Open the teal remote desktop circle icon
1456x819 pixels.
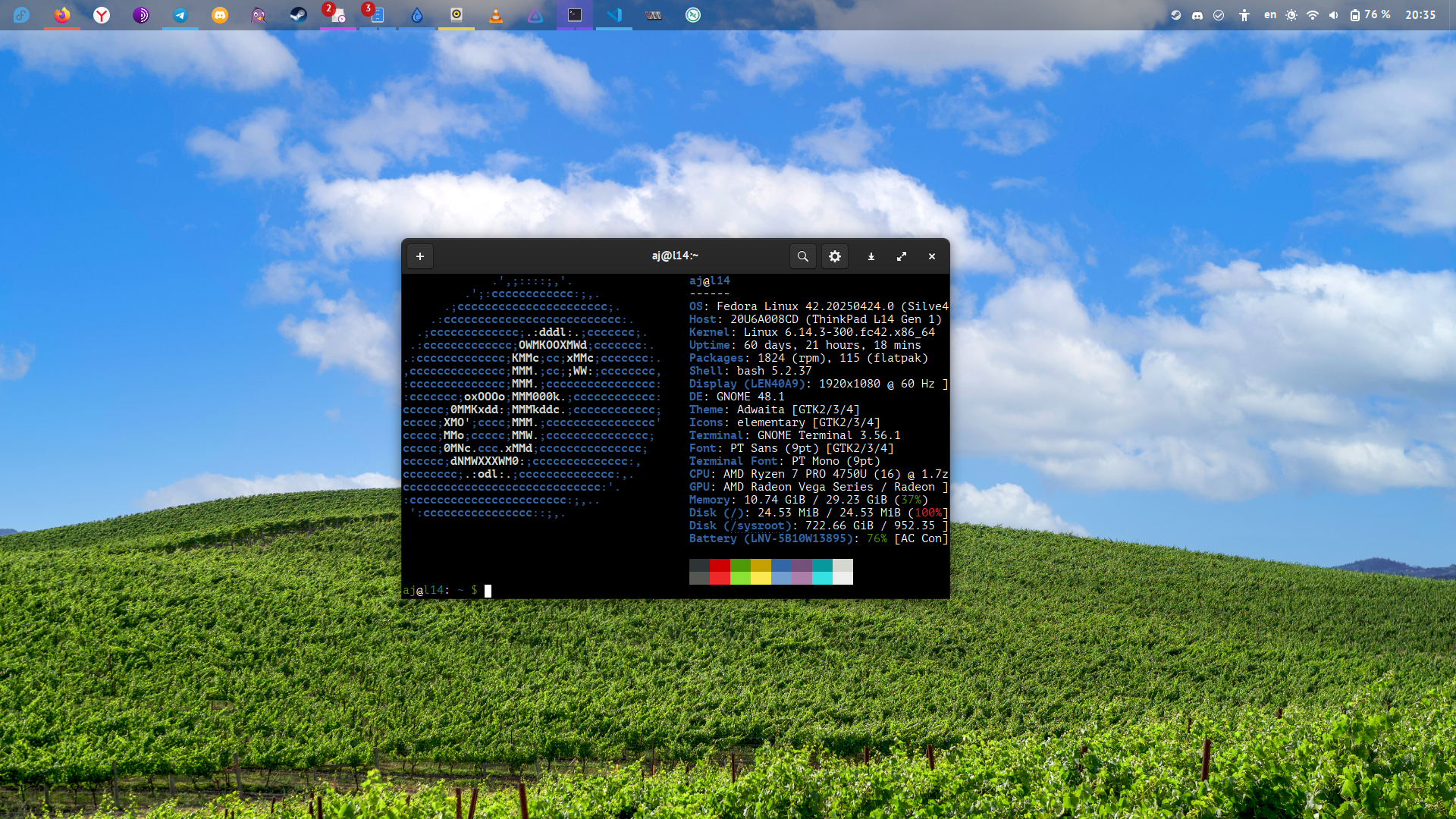tap(693, 15)
